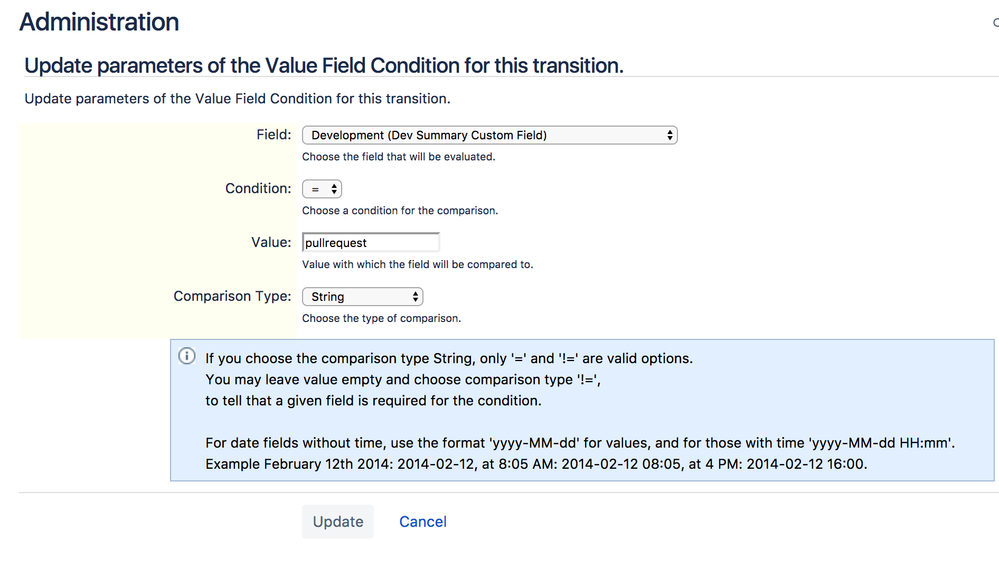The width and height of the screenshot is (999, 588).
Task: Click the date format example line in the info box
Action: point(536,464)
